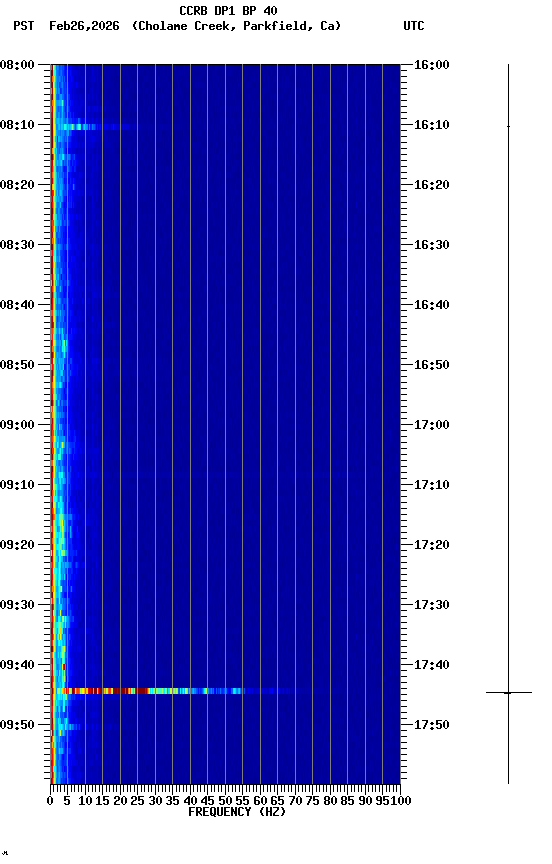The width and height of the screenshot is (552, 864).
Task: Click the 15 Hz frequency axis label
Action: point(102,801)
